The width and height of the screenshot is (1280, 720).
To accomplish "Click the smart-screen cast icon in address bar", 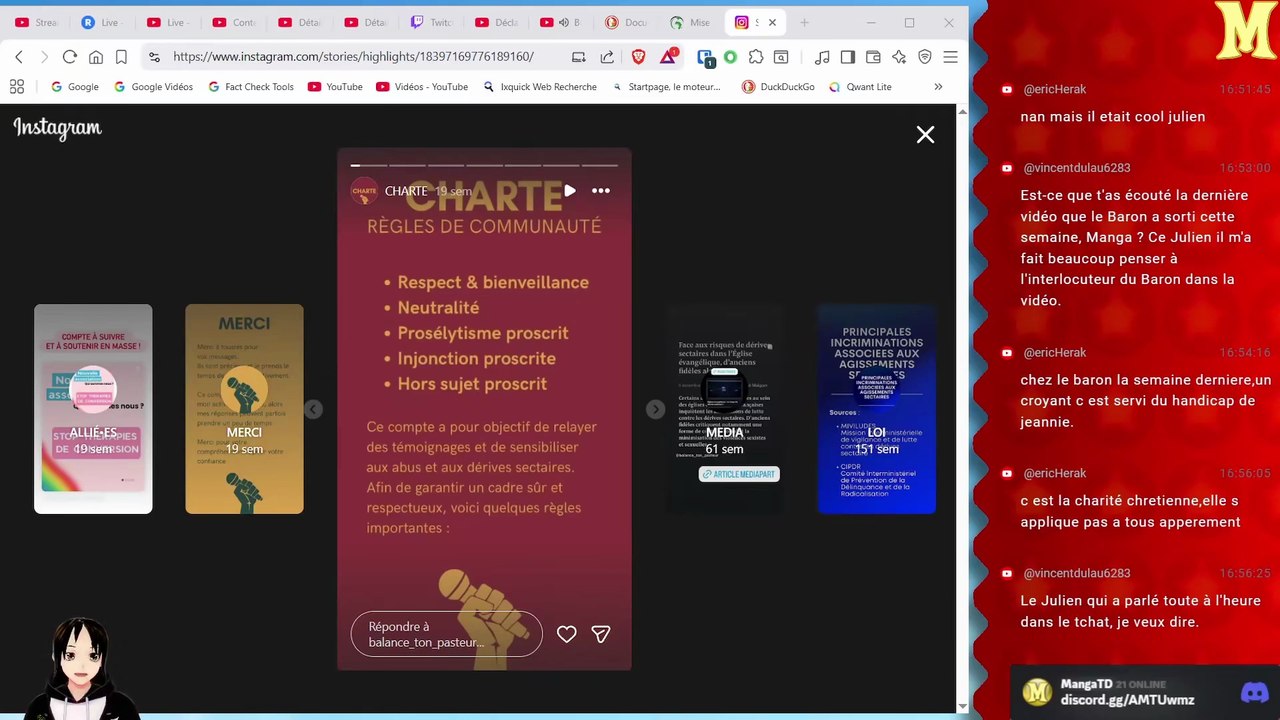I will coord(578,57).
